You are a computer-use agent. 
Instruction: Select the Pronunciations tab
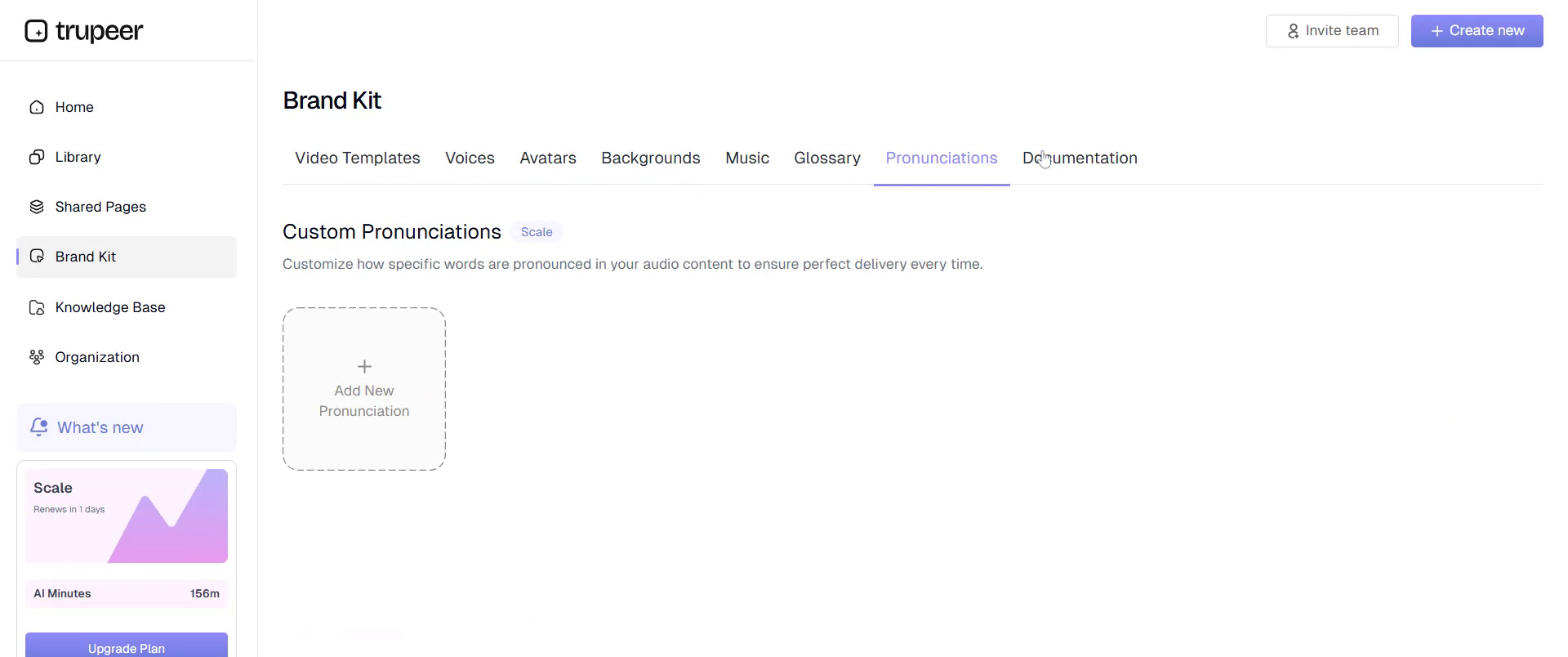pyautogui.click(x=942, y=158)
